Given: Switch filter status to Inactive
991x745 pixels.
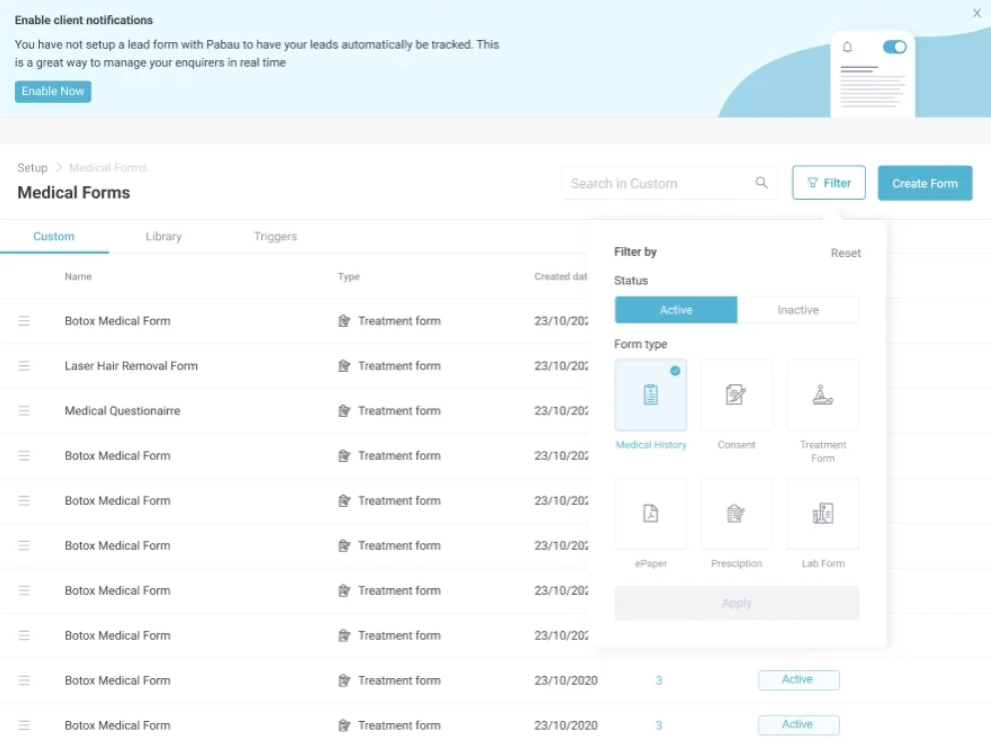Looking at the screenshot, I should coord(798,310).
